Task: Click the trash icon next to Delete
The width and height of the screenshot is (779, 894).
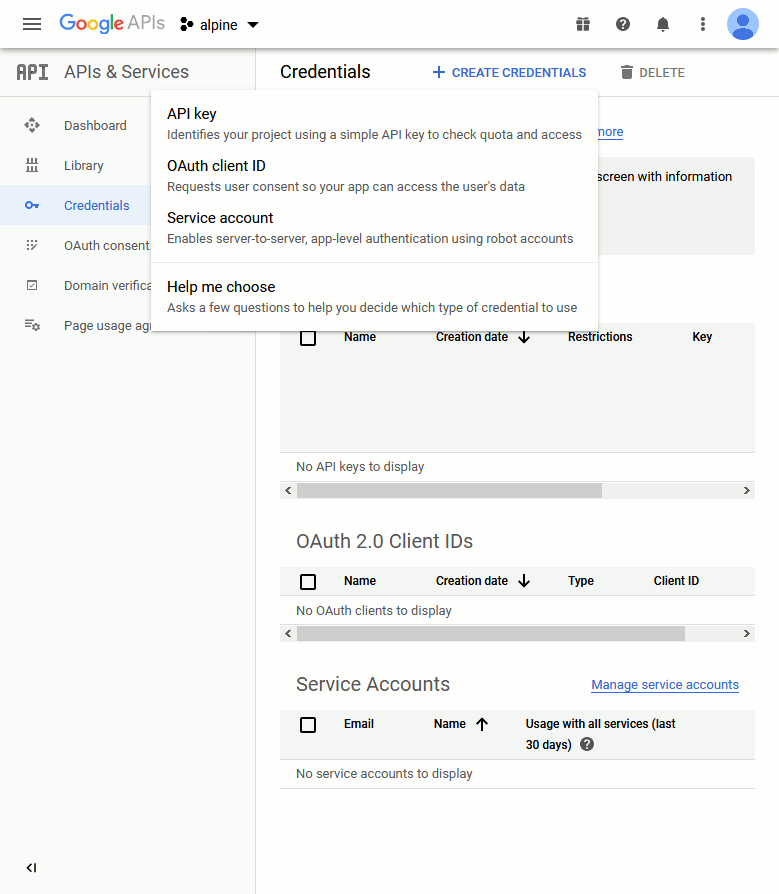Action: tap(627, 72)
